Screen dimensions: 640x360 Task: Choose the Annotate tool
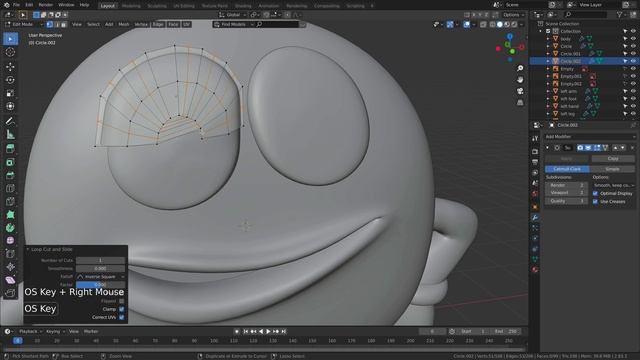pyautogui.click(x=10, y=121)
